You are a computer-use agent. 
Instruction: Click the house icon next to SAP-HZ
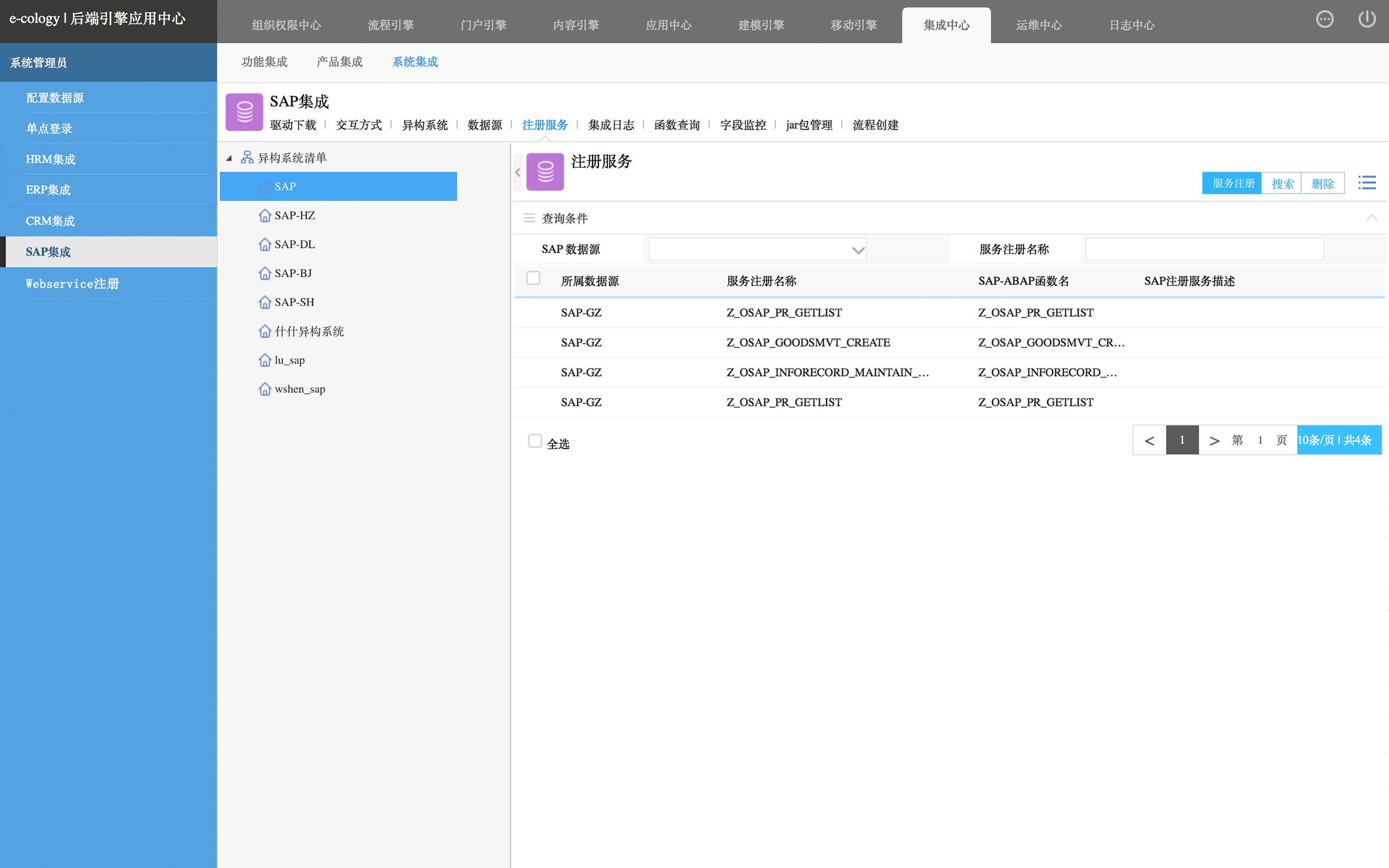(x=265, y=216)
